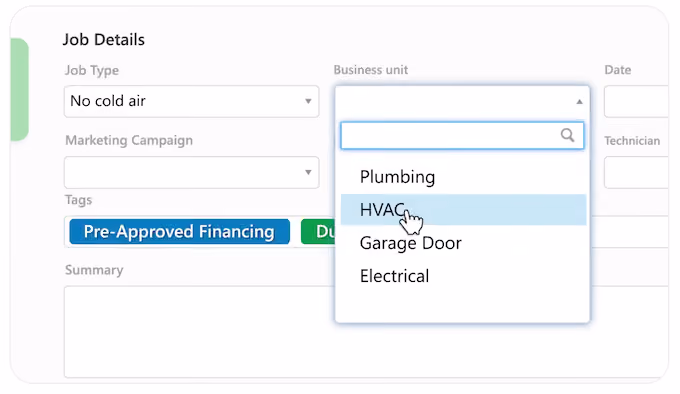Click the Technician input field
The width and height of the screenshot is (680, 394).
[x=636, y=173]
